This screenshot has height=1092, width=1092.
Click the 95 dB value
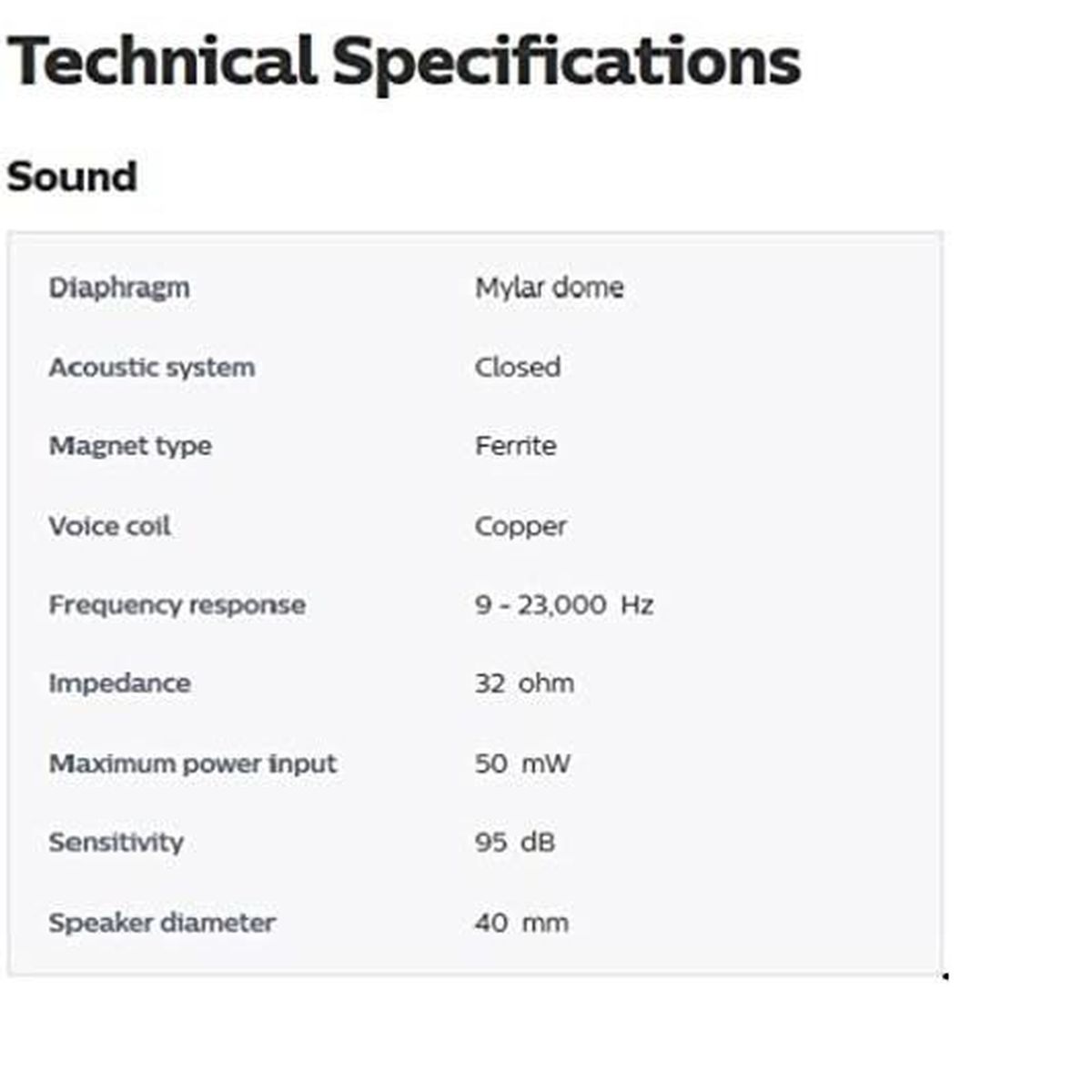(514, 842)
